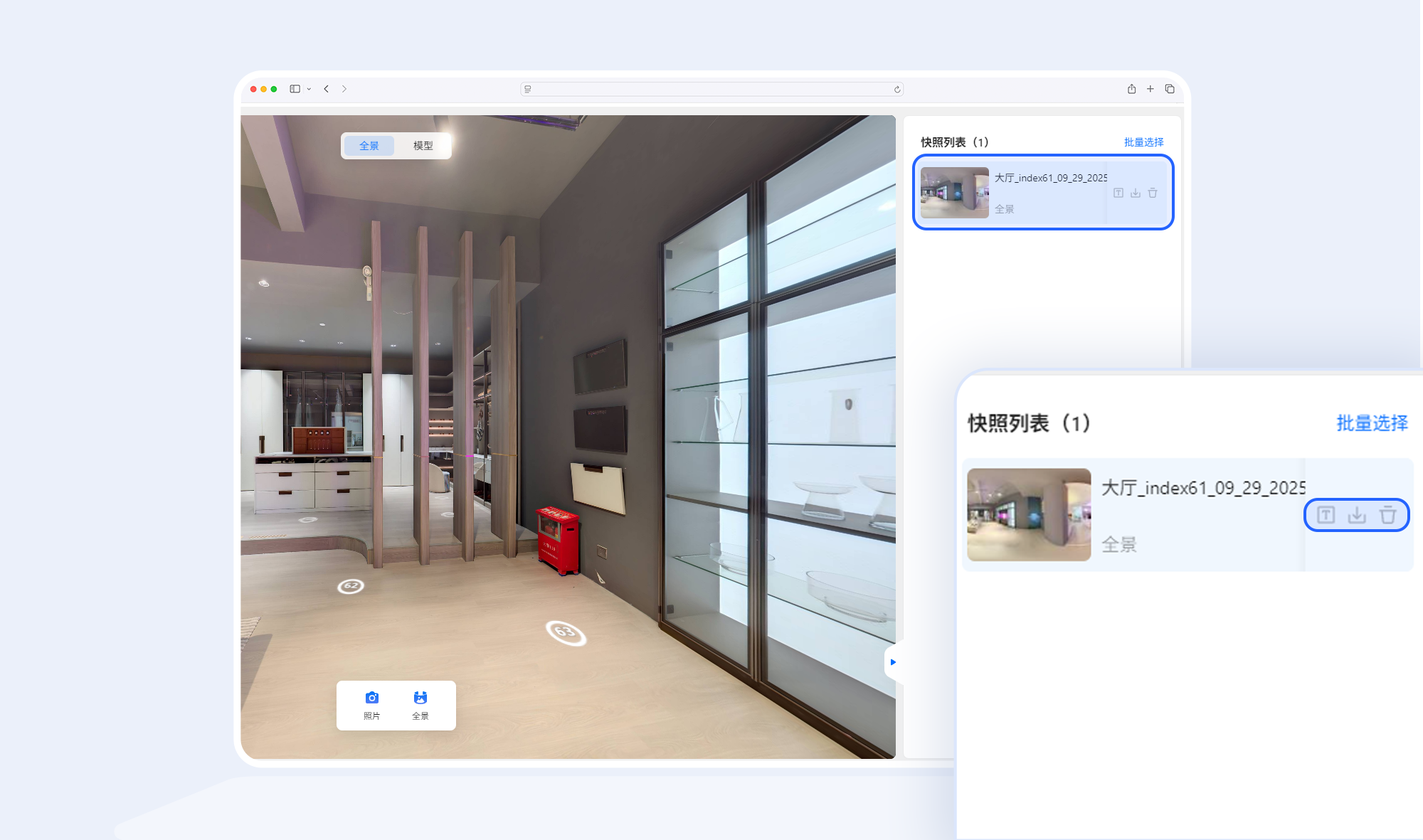Show browser tab overview icon
The image size is (1423, 840).
[x=1169, y=89]
